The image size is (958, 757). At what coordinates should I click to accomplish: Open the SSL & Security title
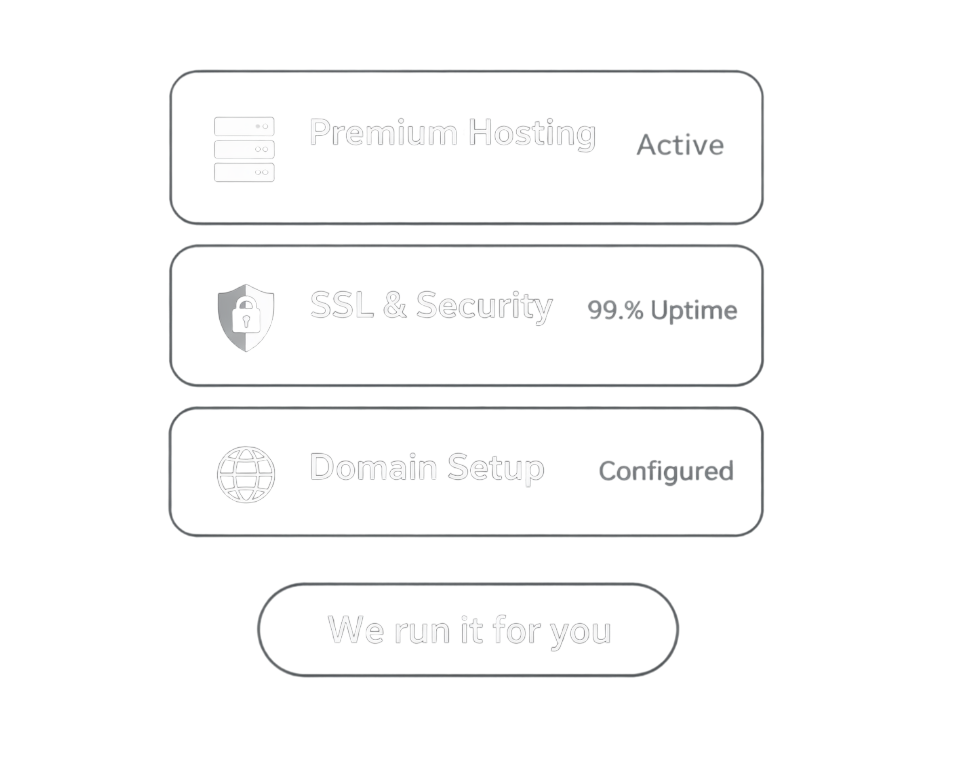tap(431, 305)
